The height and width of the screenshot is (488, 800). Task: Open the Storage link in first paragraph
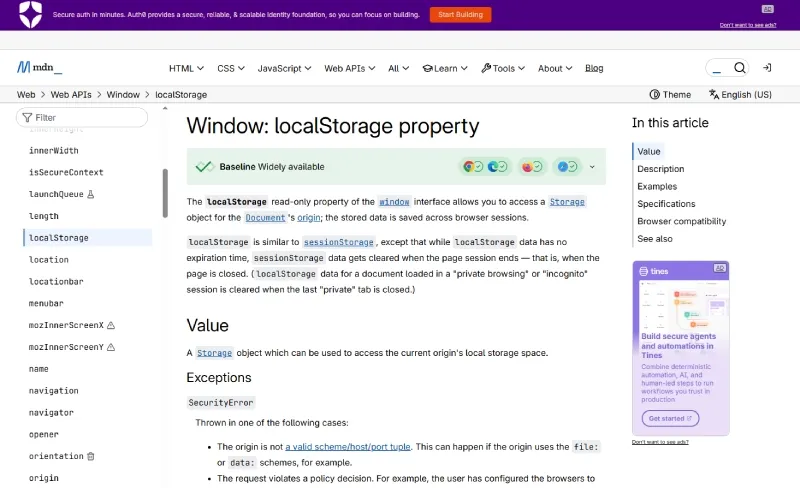pyautogui.click(x=567, y=202)
